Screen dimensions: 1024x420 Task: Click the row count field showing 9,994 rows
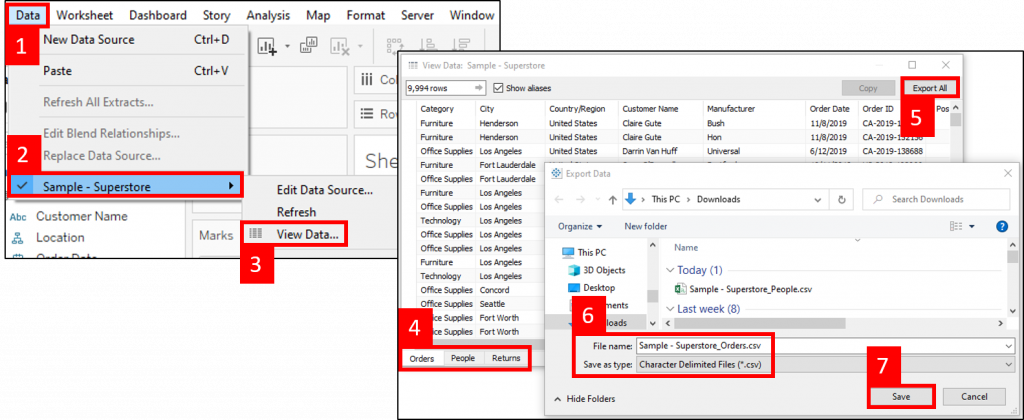445,88
